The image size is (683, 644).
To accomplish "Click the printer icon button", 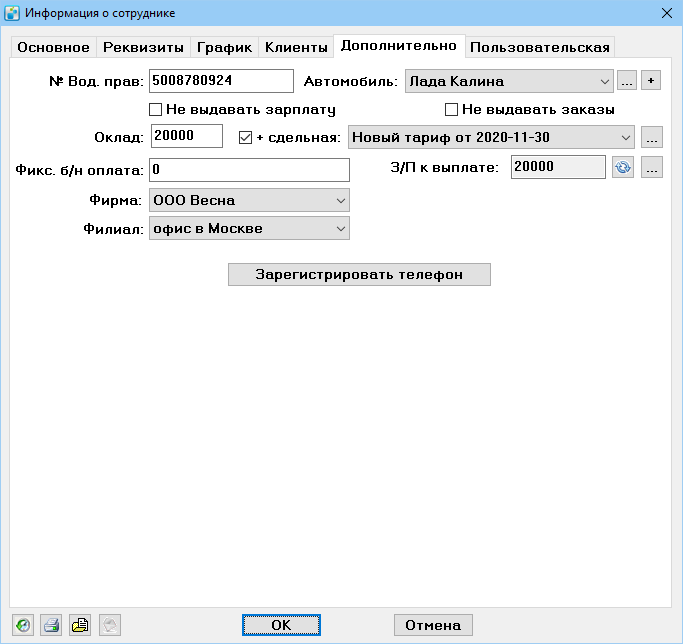I will [51, 625].
